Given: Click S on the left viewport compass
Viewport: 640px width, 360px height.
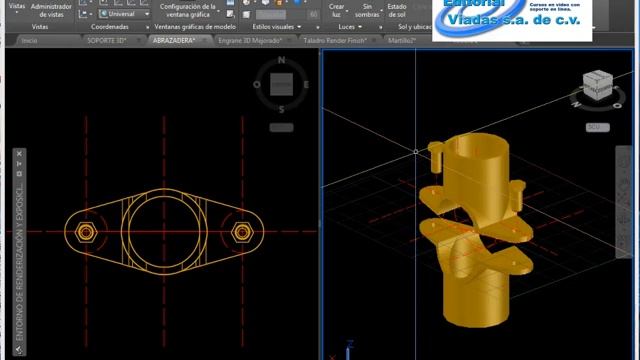Looking at the screenshot, I should click(281, 109).
